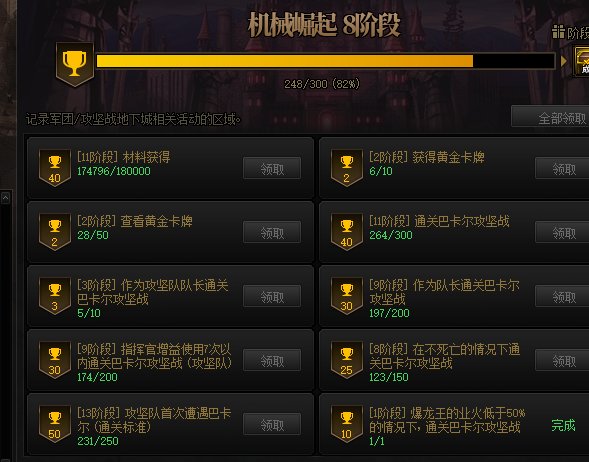
Task: Click the 40-point trophy beside 通关巴卡尔攻坚战
Action: (346, 232)
